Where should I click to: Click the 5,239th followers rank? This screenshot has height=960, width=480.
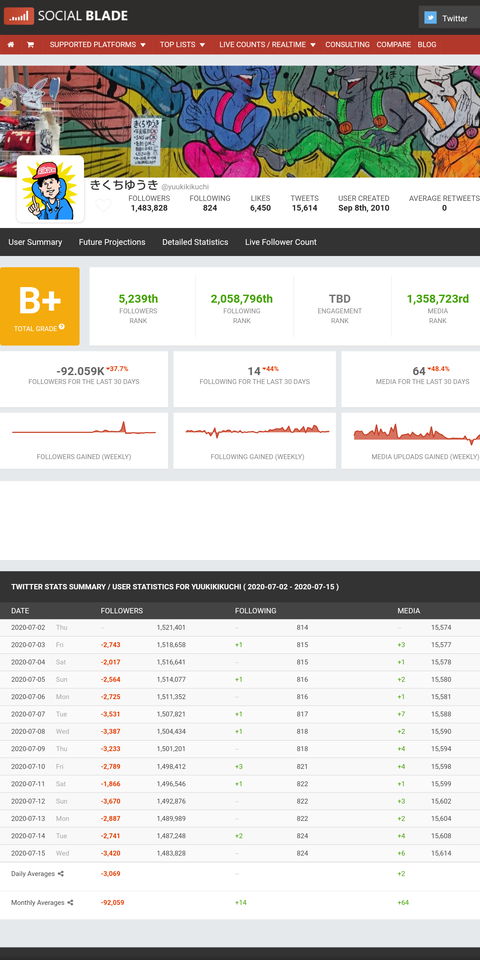[x=138, y=299]
